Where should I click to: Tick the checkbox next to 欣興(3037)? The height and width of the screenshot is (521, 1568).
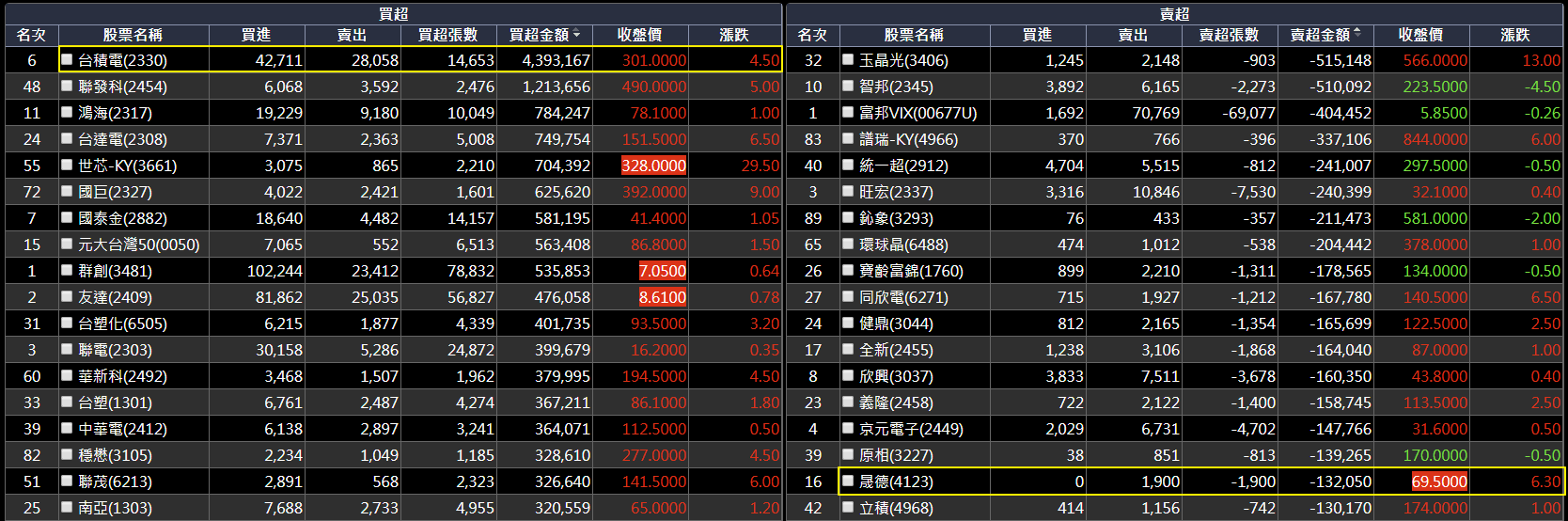point(848,375)
